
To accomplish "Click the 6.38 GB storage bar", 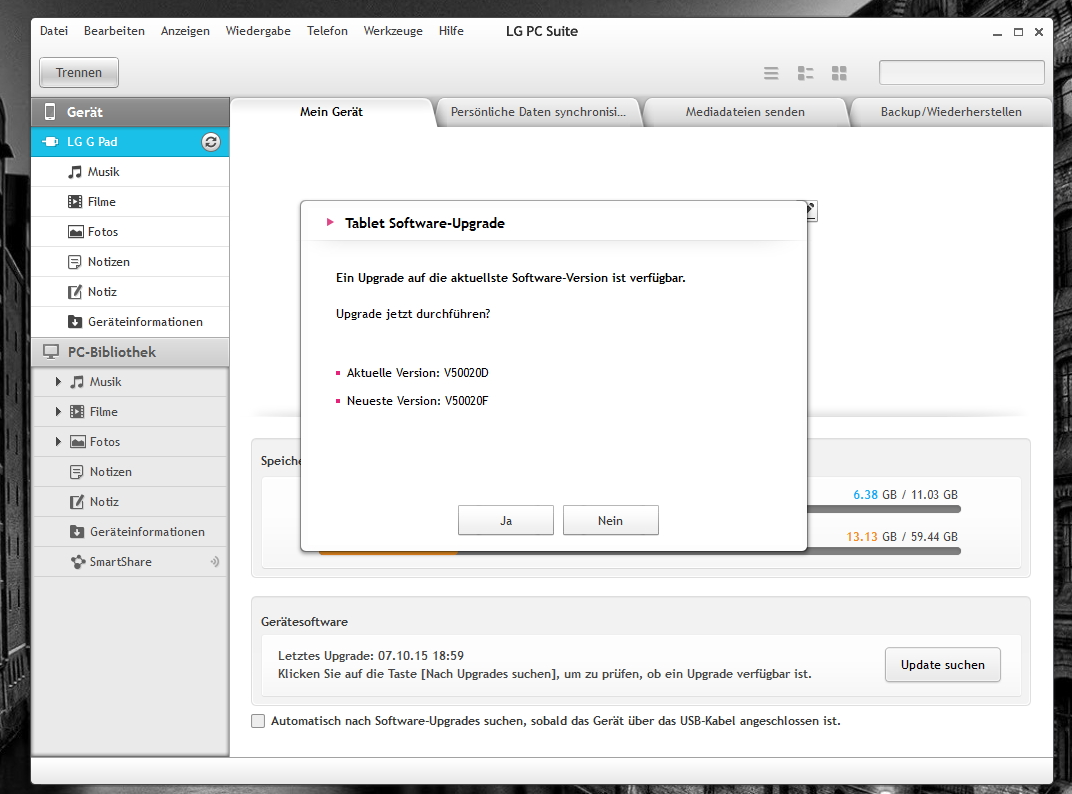I will (884, 509).
